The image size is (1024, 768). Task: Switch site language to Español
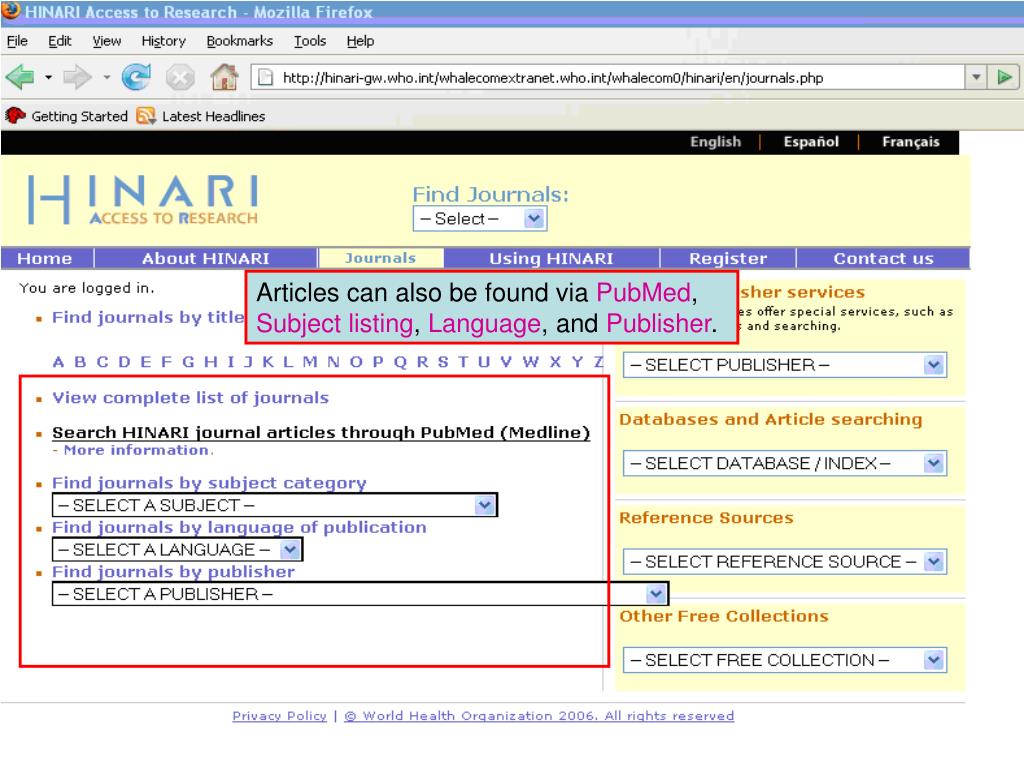811,142
